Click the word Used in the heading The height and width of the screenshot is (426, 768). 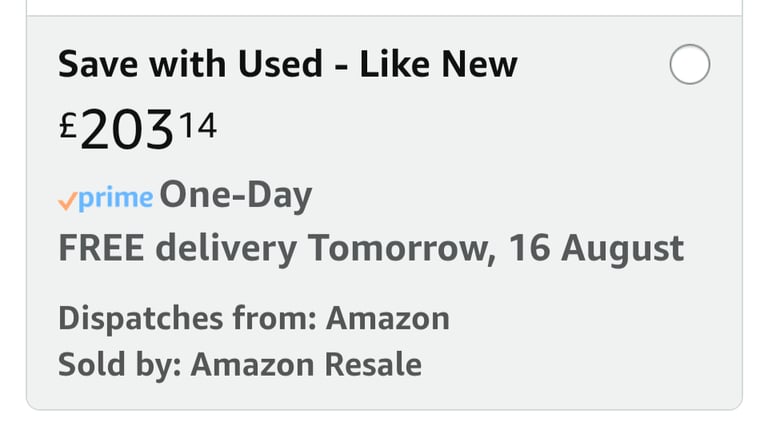[x=280, y=64]
